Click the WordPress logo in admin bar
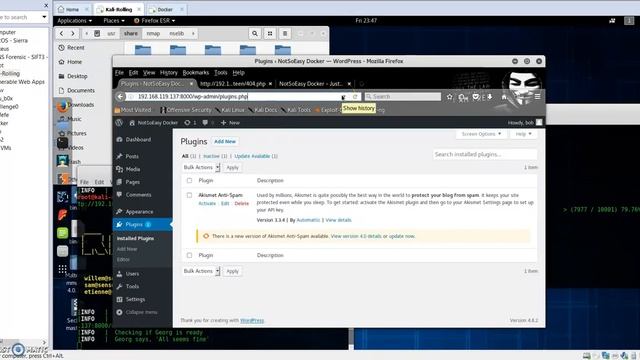The height and width of the screenshot is (360, 640). coord(119,122)
